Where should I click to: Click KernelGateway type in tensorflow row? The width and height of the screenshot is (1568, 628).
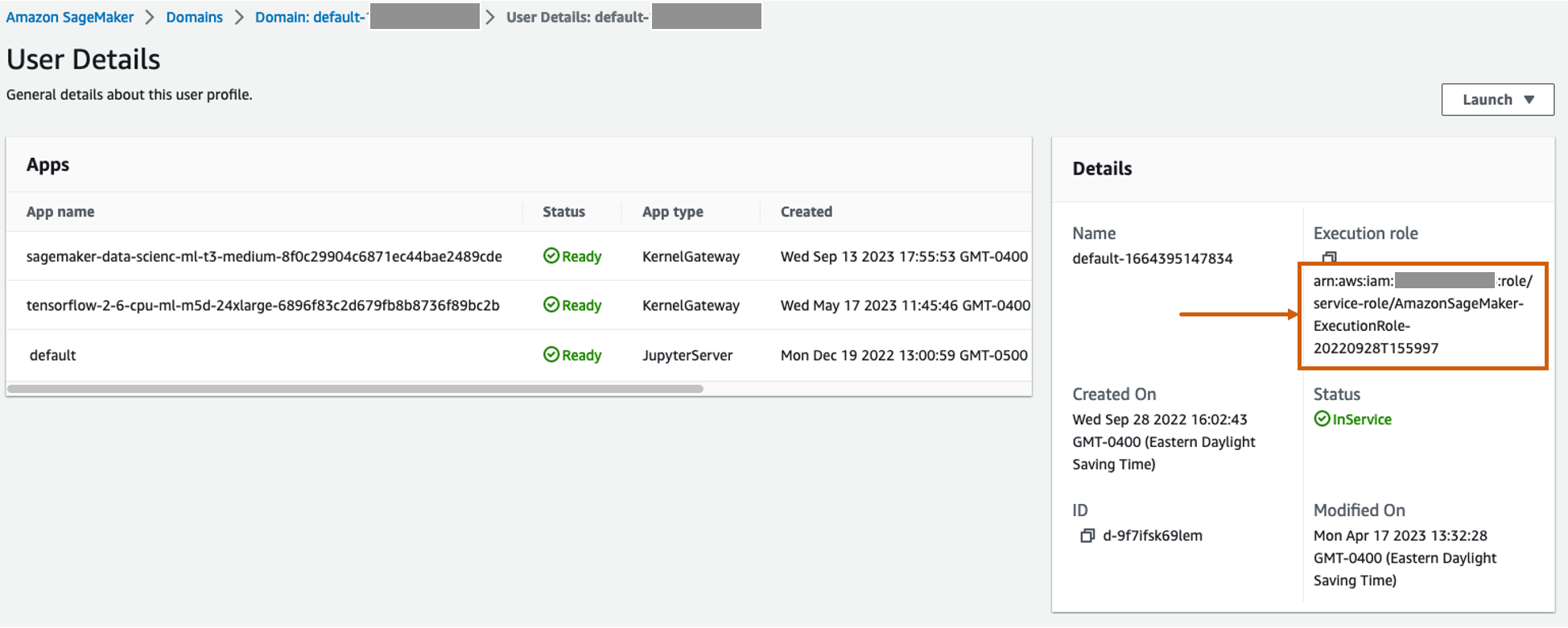pos(691,305)
